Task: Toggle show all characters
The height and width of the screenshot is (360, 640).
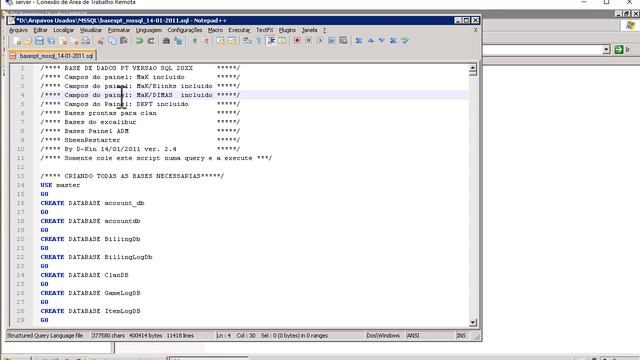Action: tap(259, 41)
